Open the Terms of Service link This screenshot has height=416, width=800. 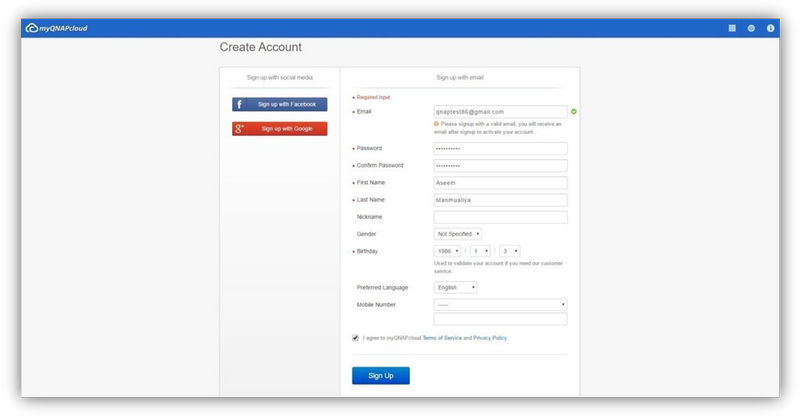[441, 338]
